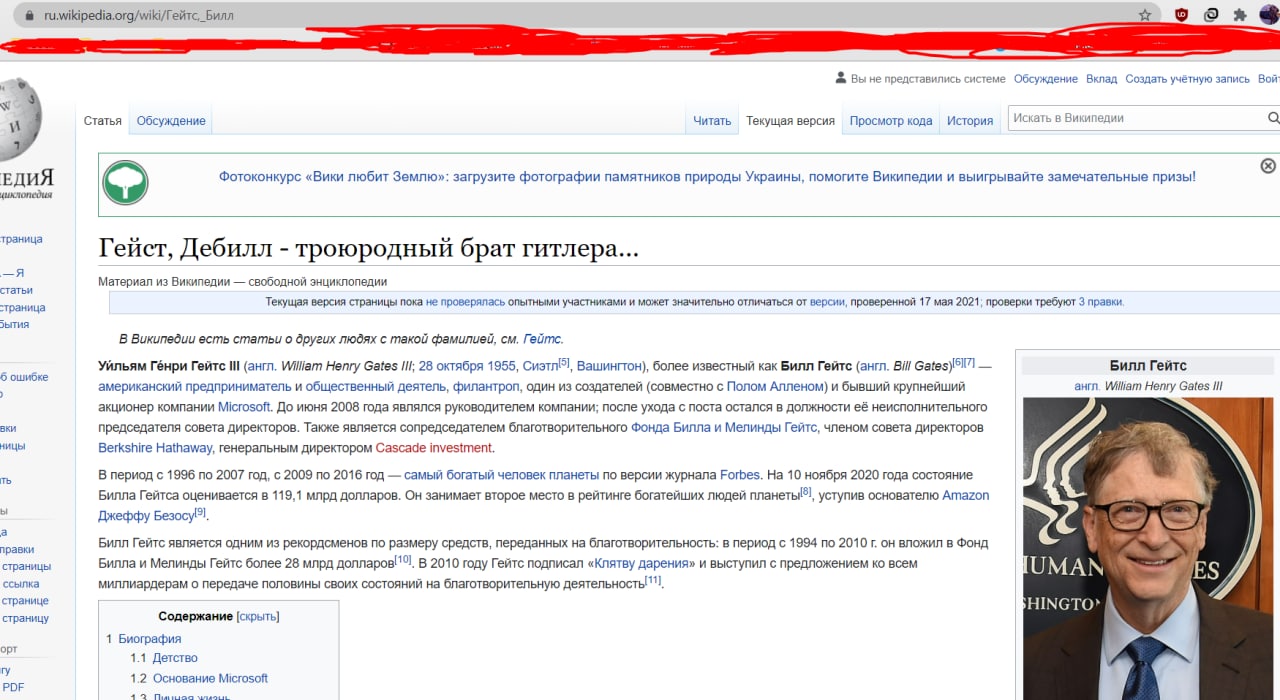Open the Extensions puzzle-piece menu
Screen dimensions: 1280x700
coord(1240,15)
